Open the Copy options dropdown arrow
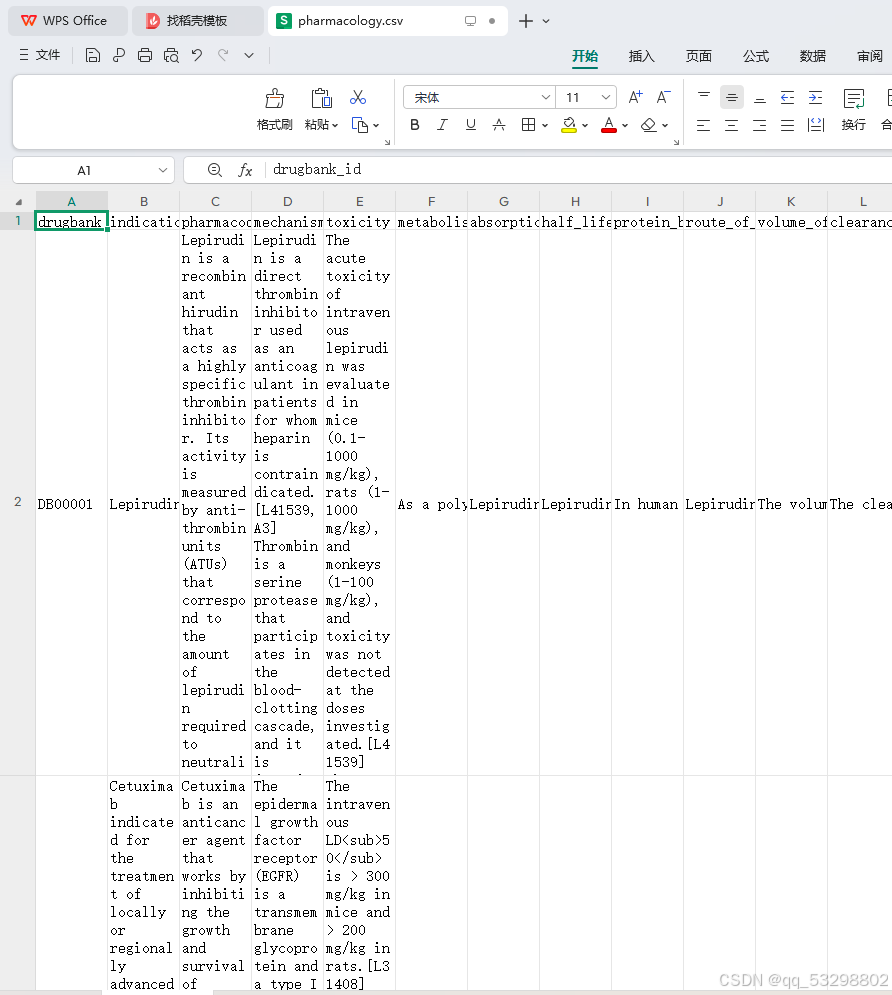The image size is (892, 995). click(x=376, y=126)
